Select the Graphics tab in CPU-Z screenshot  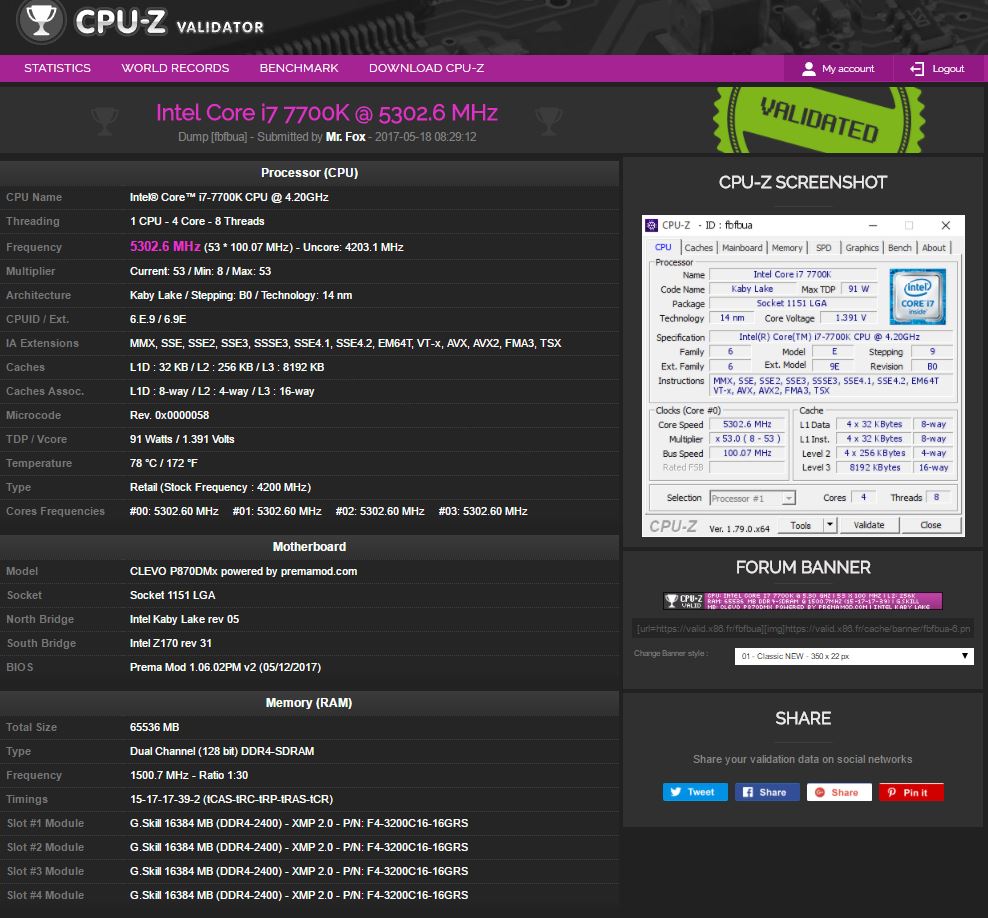pos(861,248)
